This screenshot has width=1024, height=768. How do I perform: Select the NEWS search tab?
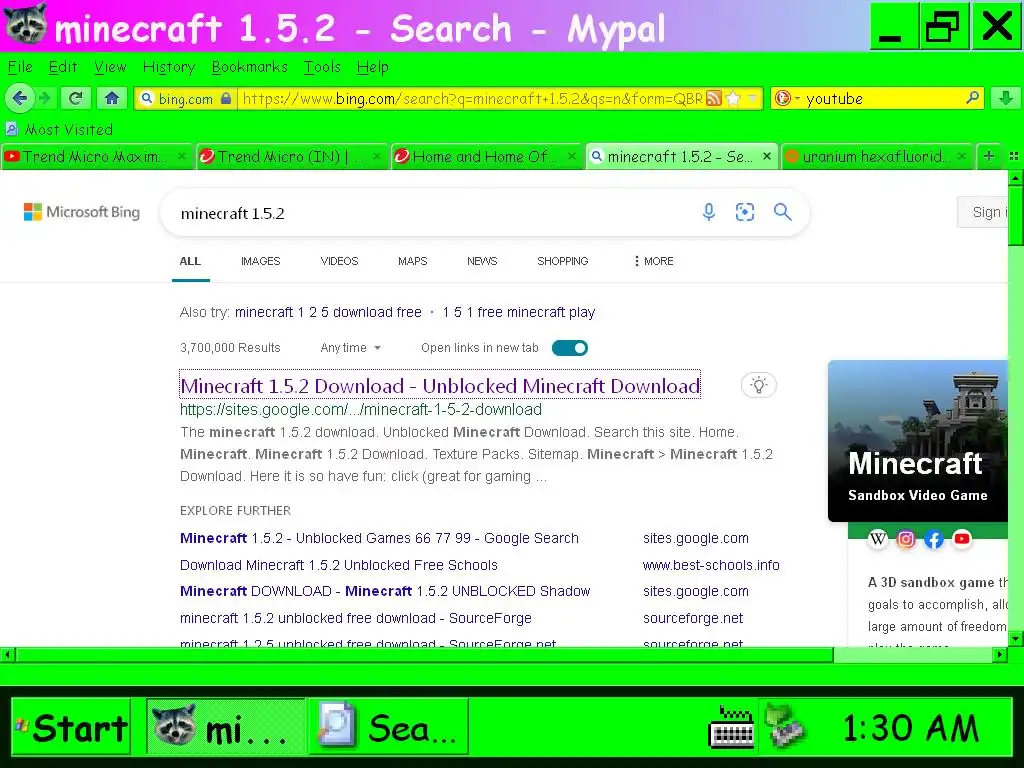482,261
